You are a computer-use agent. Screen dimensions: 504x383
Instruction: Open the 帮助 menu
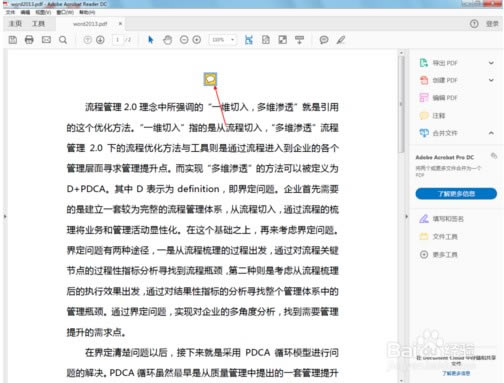pos(87,12)
